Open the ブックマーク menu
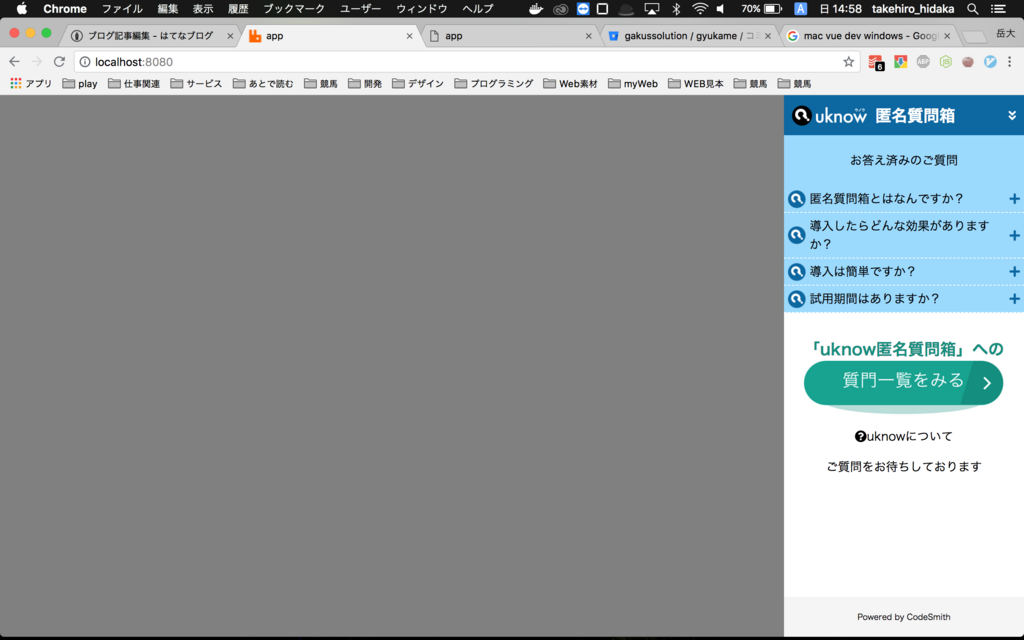The width and height of the screenshot is (1024, 640). pyautogui.click(x=294, y=8)
